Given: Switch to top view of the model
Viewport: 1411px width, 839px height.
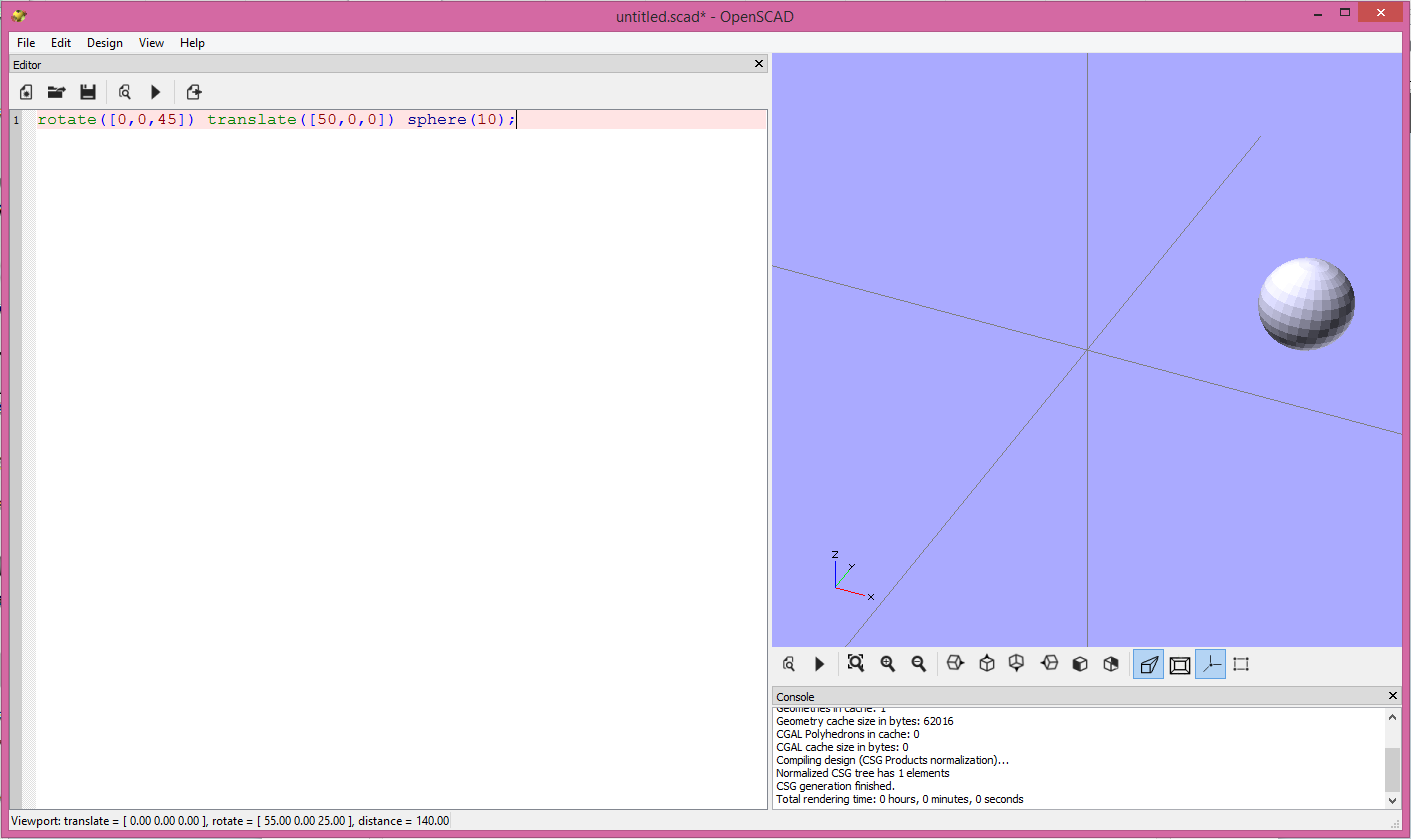Looking at the screenshot, I should pos(987,663).
